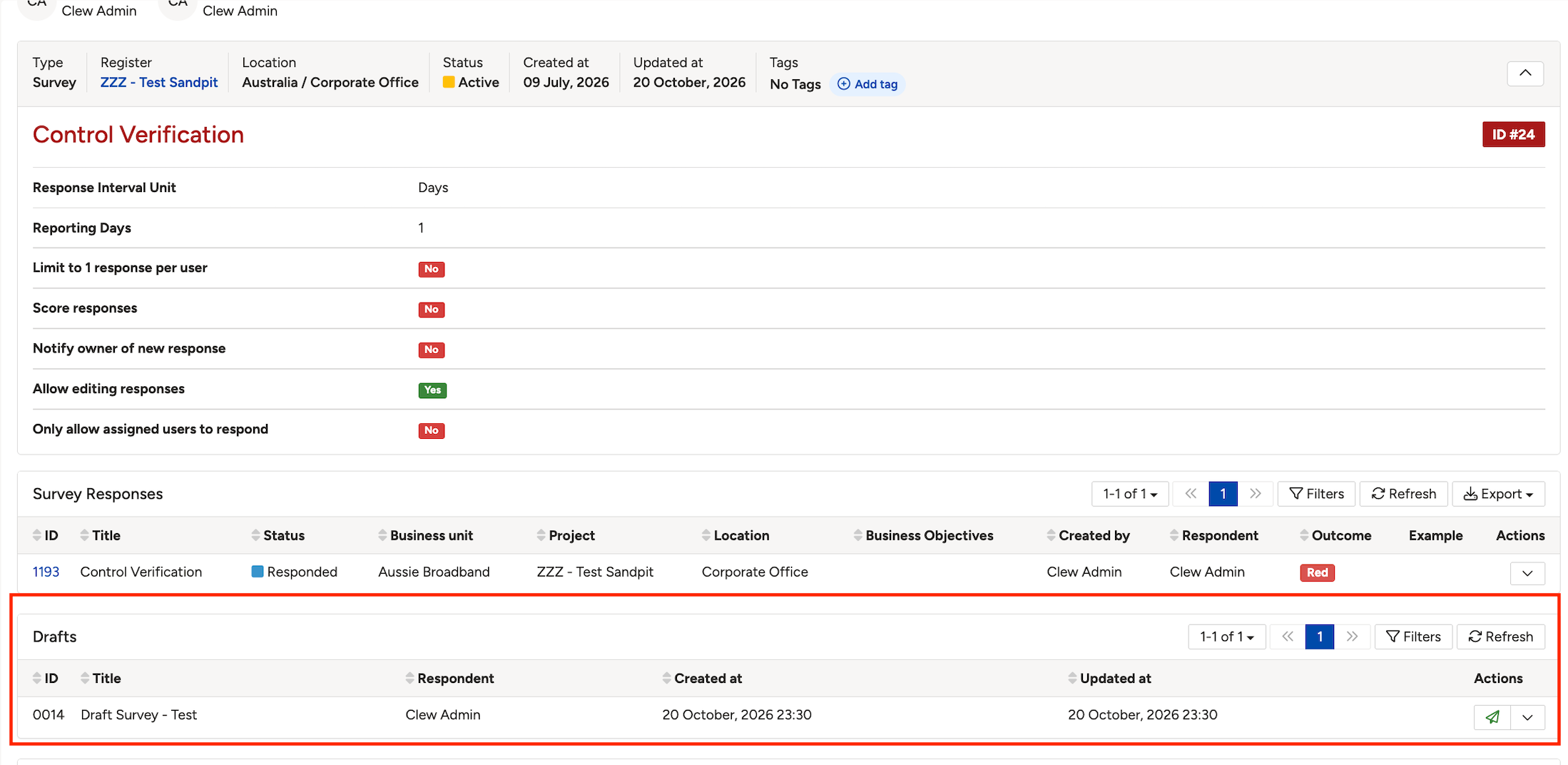Open the Drafts 1-1 of 1 page-size dropdown
Image resolution: width=1568 pixels, height=765 pixels.
(1227, 637)
